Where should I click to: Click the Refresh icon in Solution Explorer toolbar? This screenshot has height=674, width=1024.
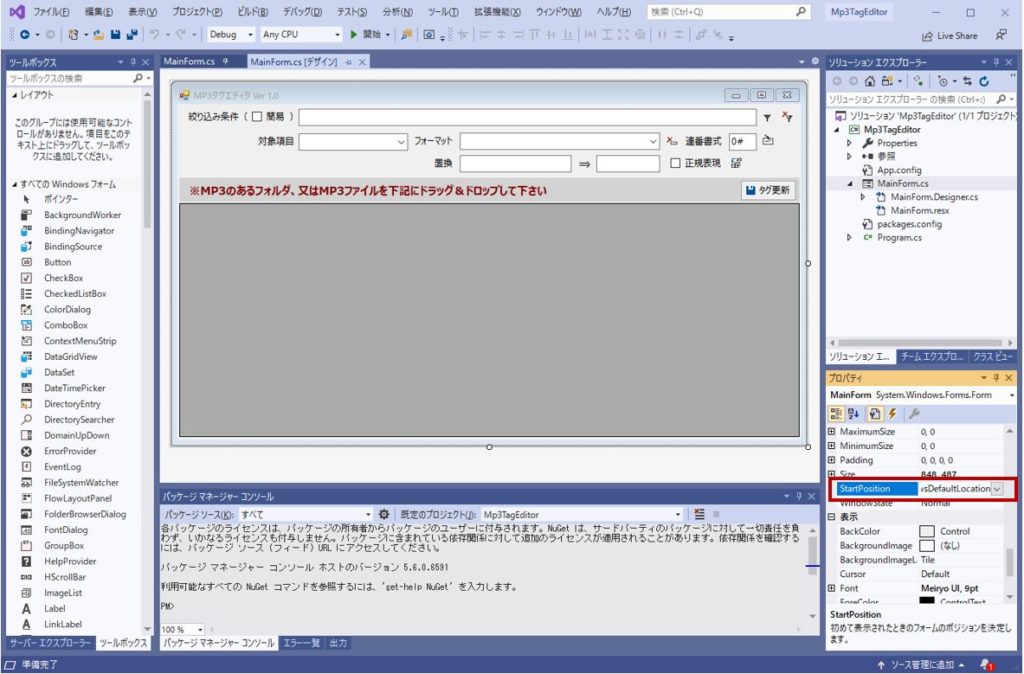coord(984,81)
